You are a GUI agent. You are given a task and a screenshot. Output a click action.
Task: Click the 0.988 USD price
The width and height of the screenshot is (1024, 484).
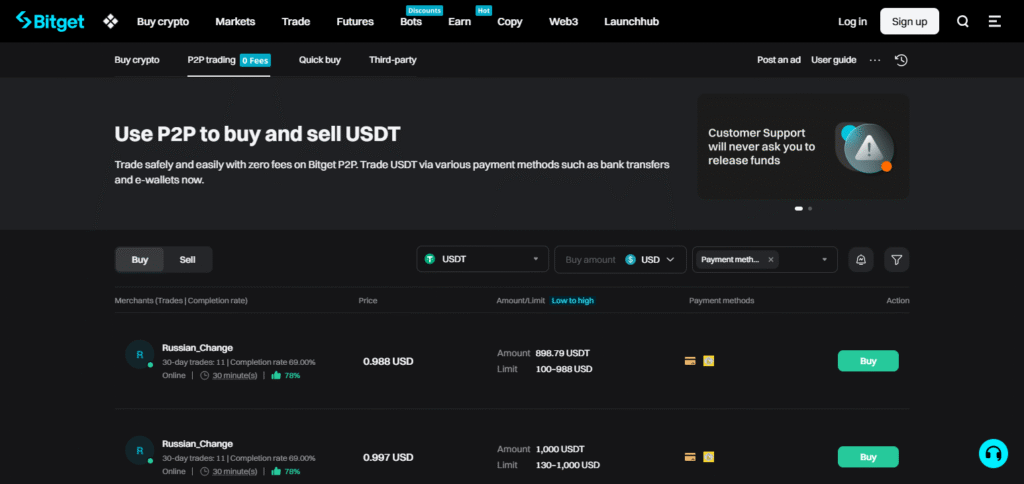pos(388,361)
